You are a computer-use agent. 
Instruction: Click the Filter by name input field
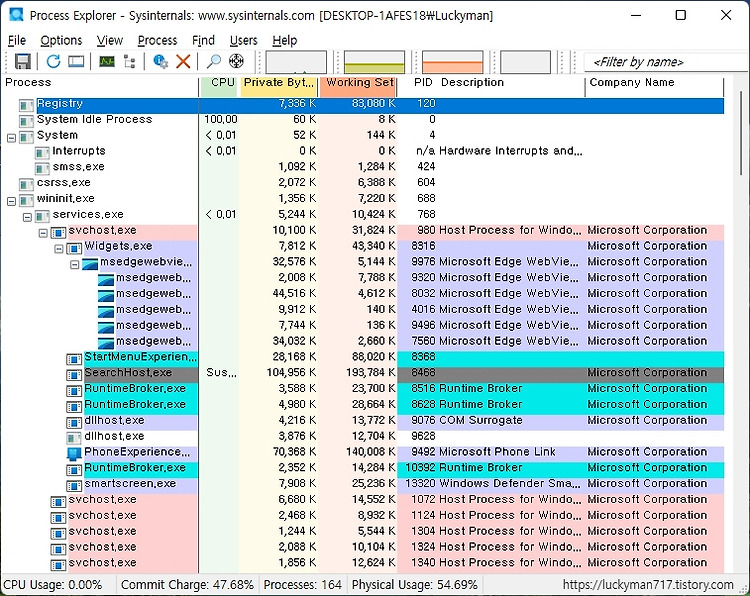pyautogui.click(x=666, y=62)
